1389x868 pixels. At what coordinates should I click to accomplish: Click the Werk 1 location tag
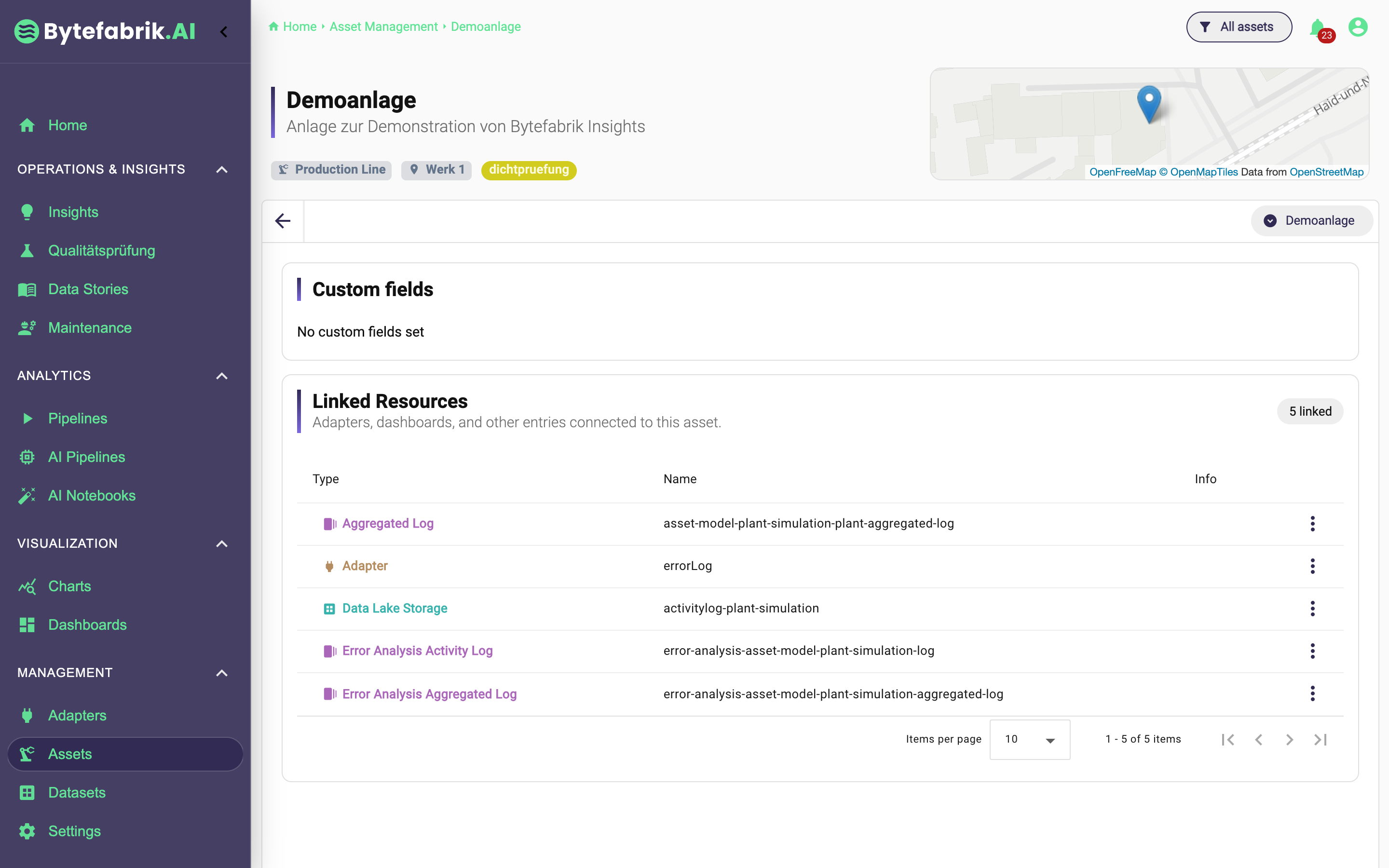pyautogui.click(x=436, y=170)
